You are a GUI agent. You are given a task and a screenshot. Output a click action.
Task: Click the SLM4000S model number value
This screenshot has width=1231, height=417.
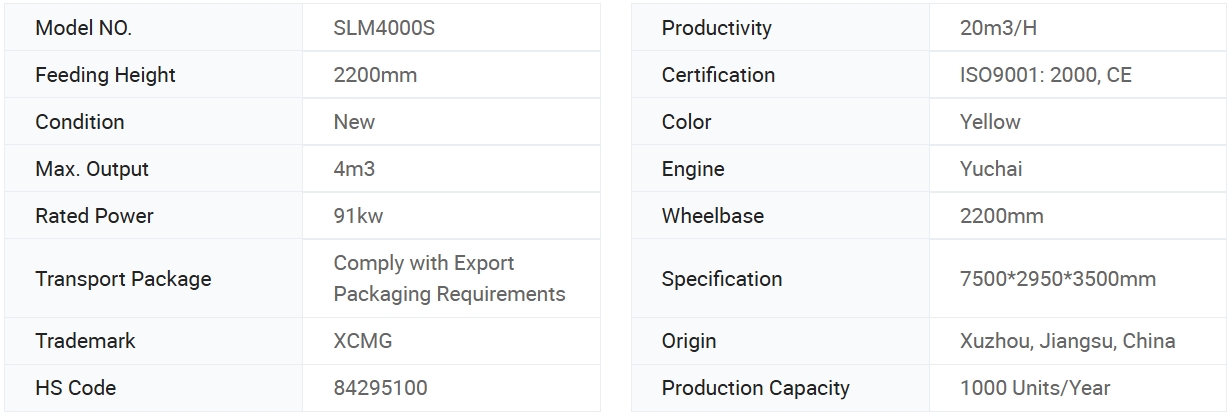[x=384, y=28]
